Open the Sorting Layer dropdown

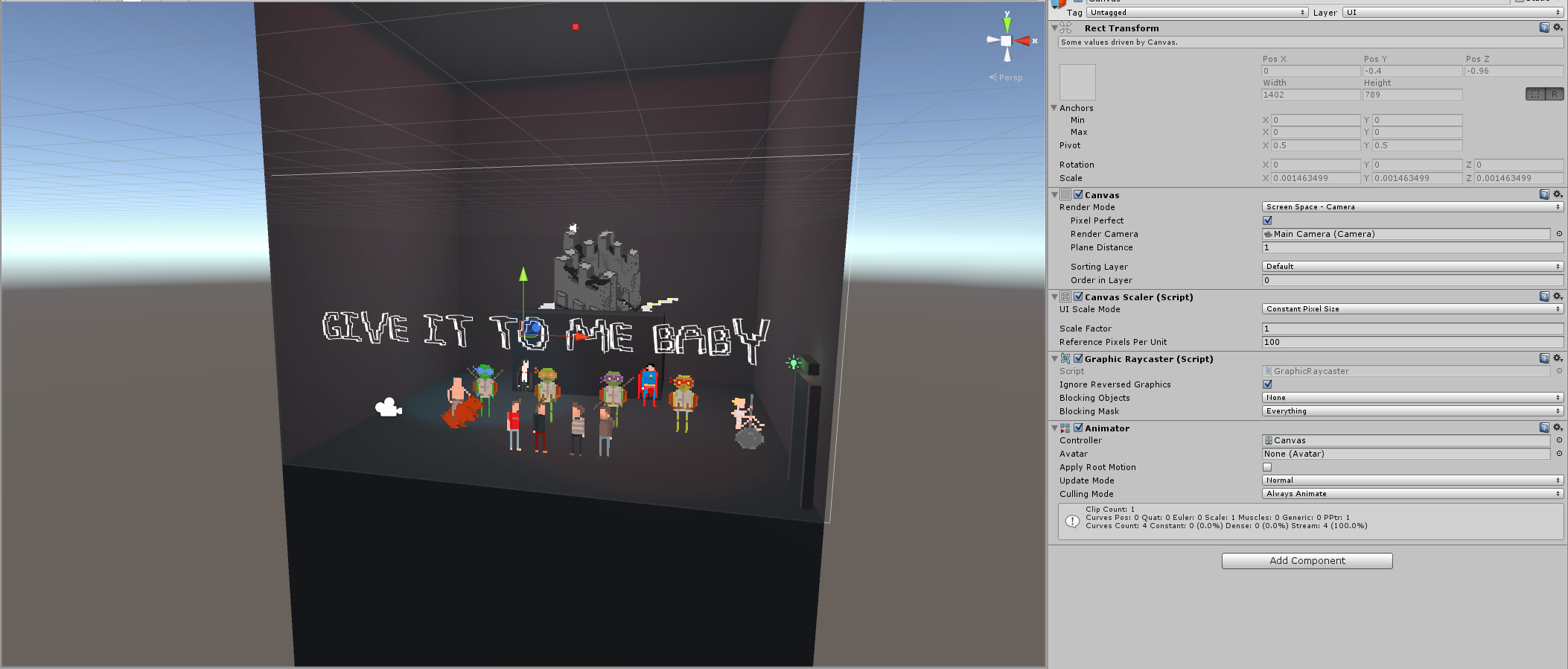point(1413,267)
